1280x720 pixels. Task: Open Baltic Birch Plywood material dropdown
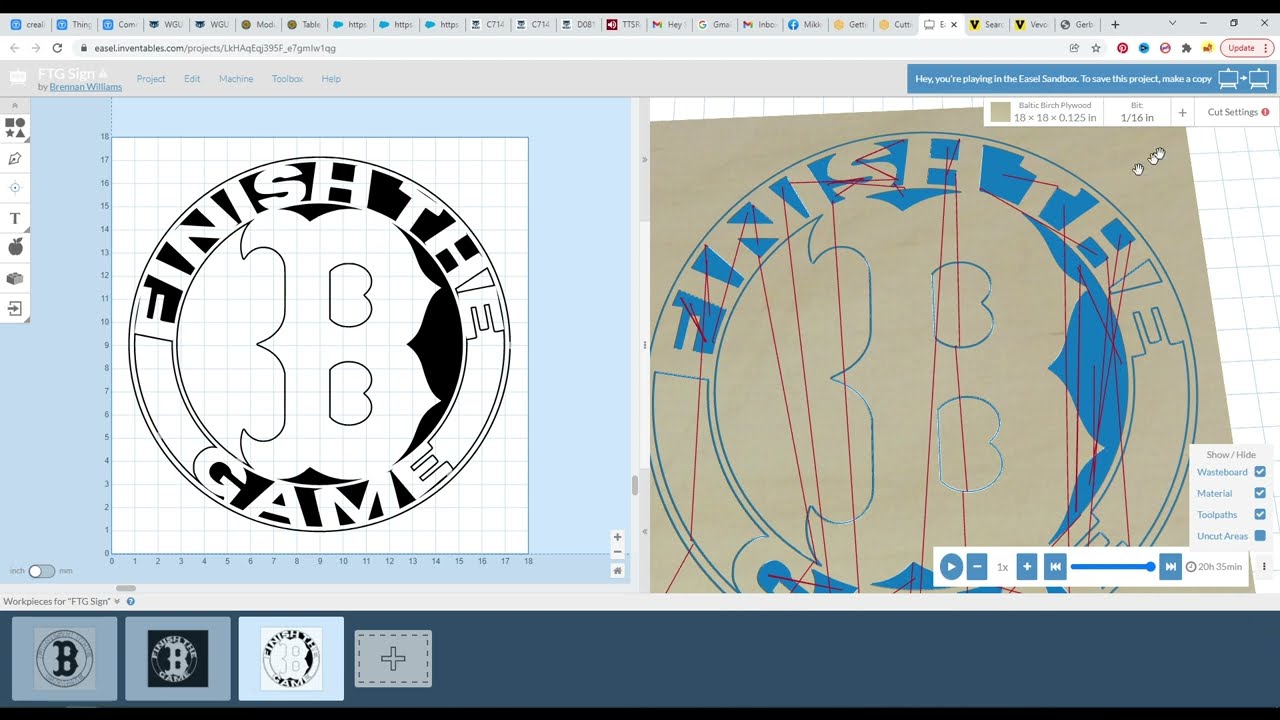click(x=1043, y=112)
